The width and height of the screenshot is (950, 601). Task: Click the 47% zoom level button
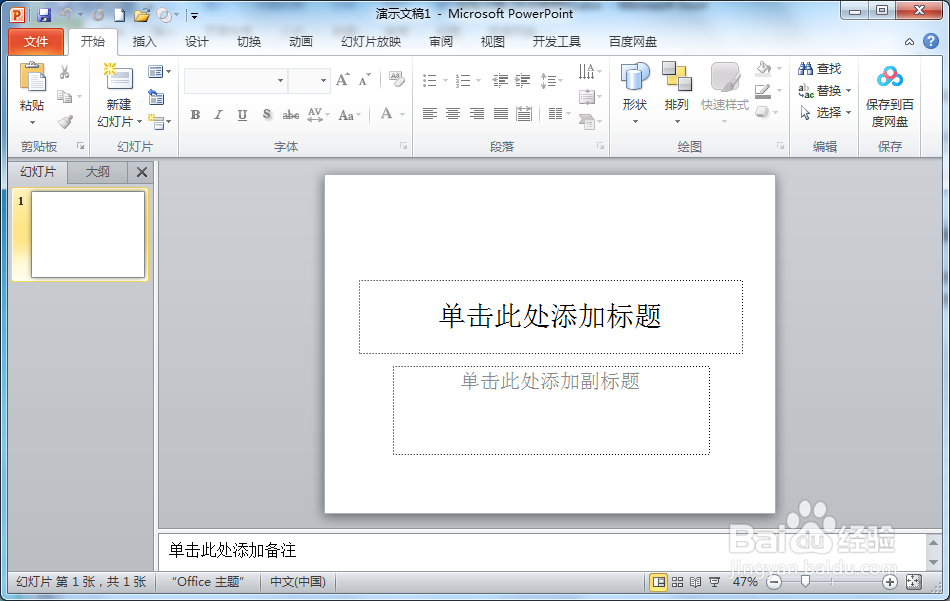tap(745, 582)
